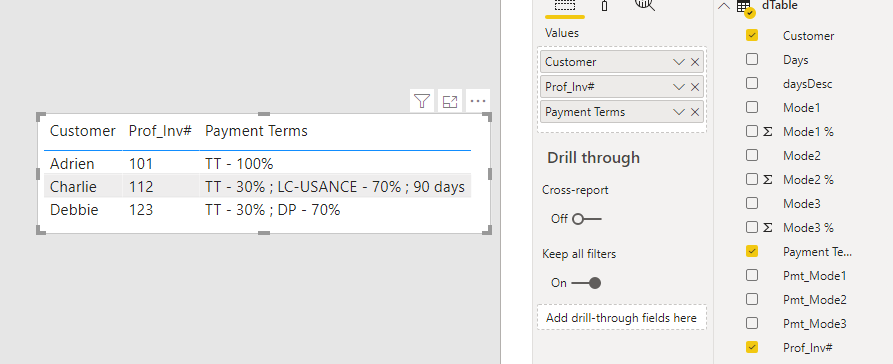
Task: Open the Payment Terms field dropdown arrow
Action: 678,112
